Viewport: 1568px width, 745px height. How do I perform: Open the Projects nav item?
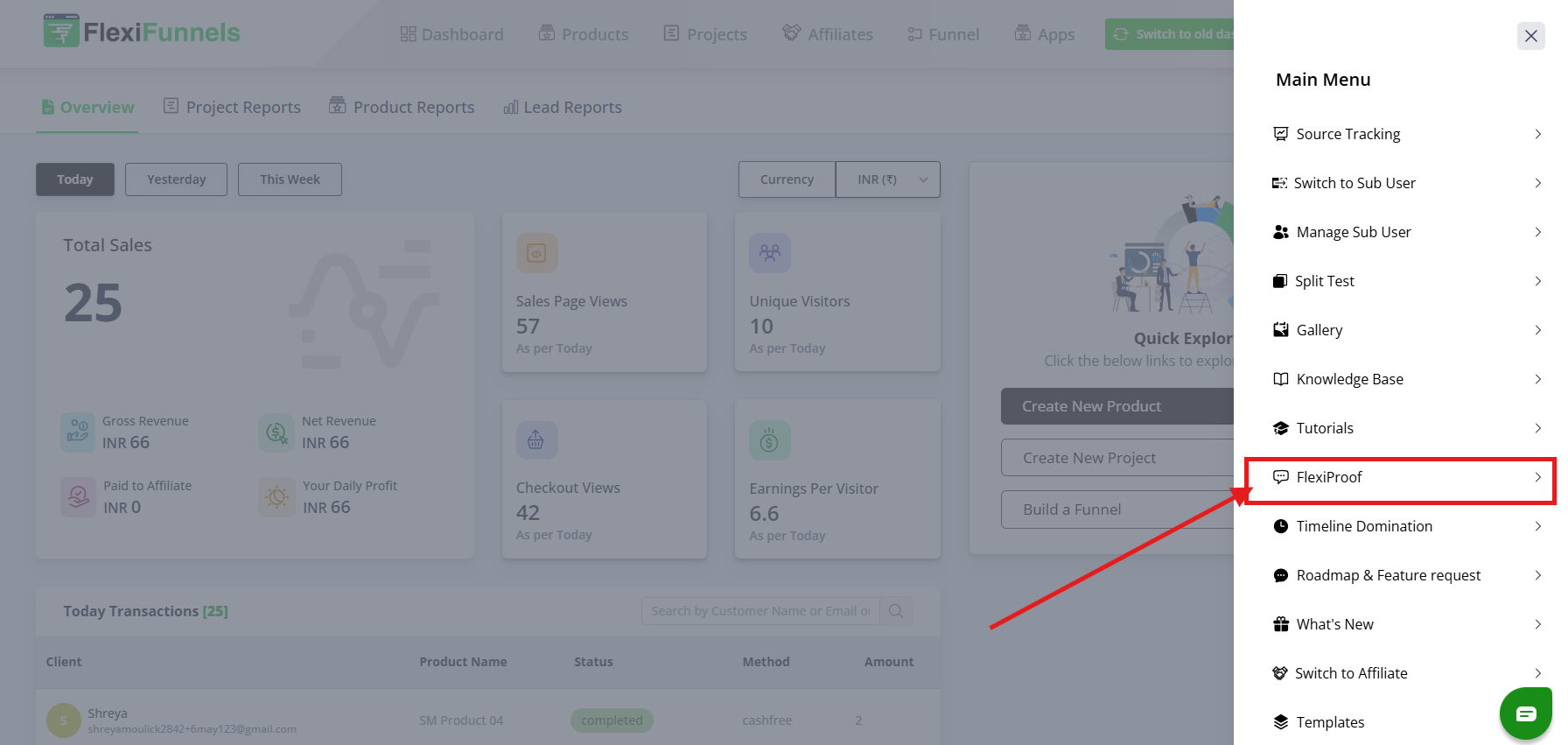pyautogui.click(x=705, y=34)
